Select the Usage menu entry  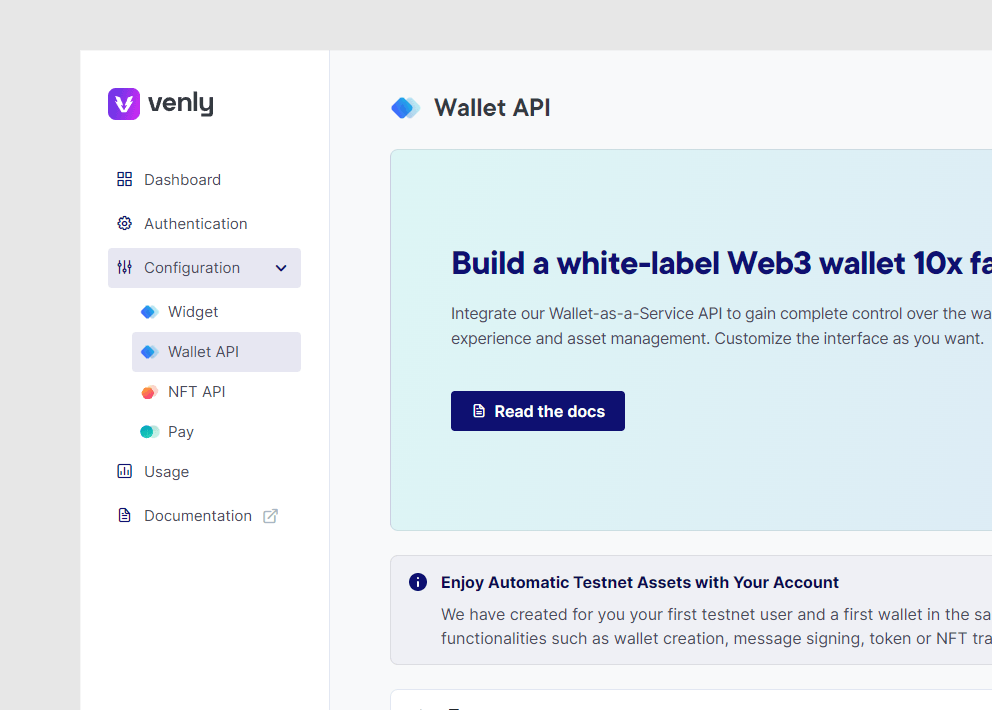tap(166, 471)
